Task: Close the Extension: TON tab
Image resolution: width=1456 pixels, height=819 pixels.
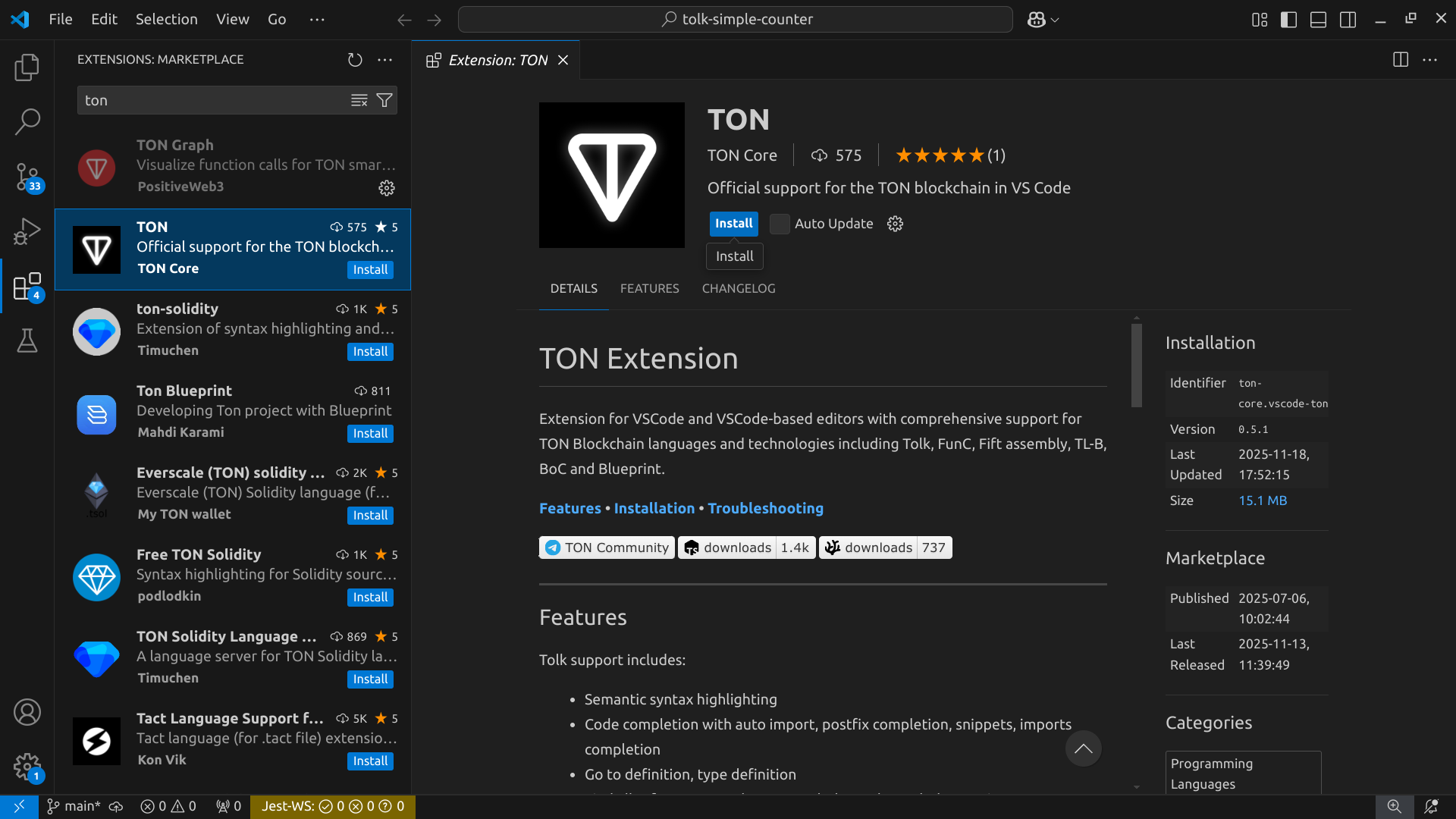Action: [x=563, y=60]
